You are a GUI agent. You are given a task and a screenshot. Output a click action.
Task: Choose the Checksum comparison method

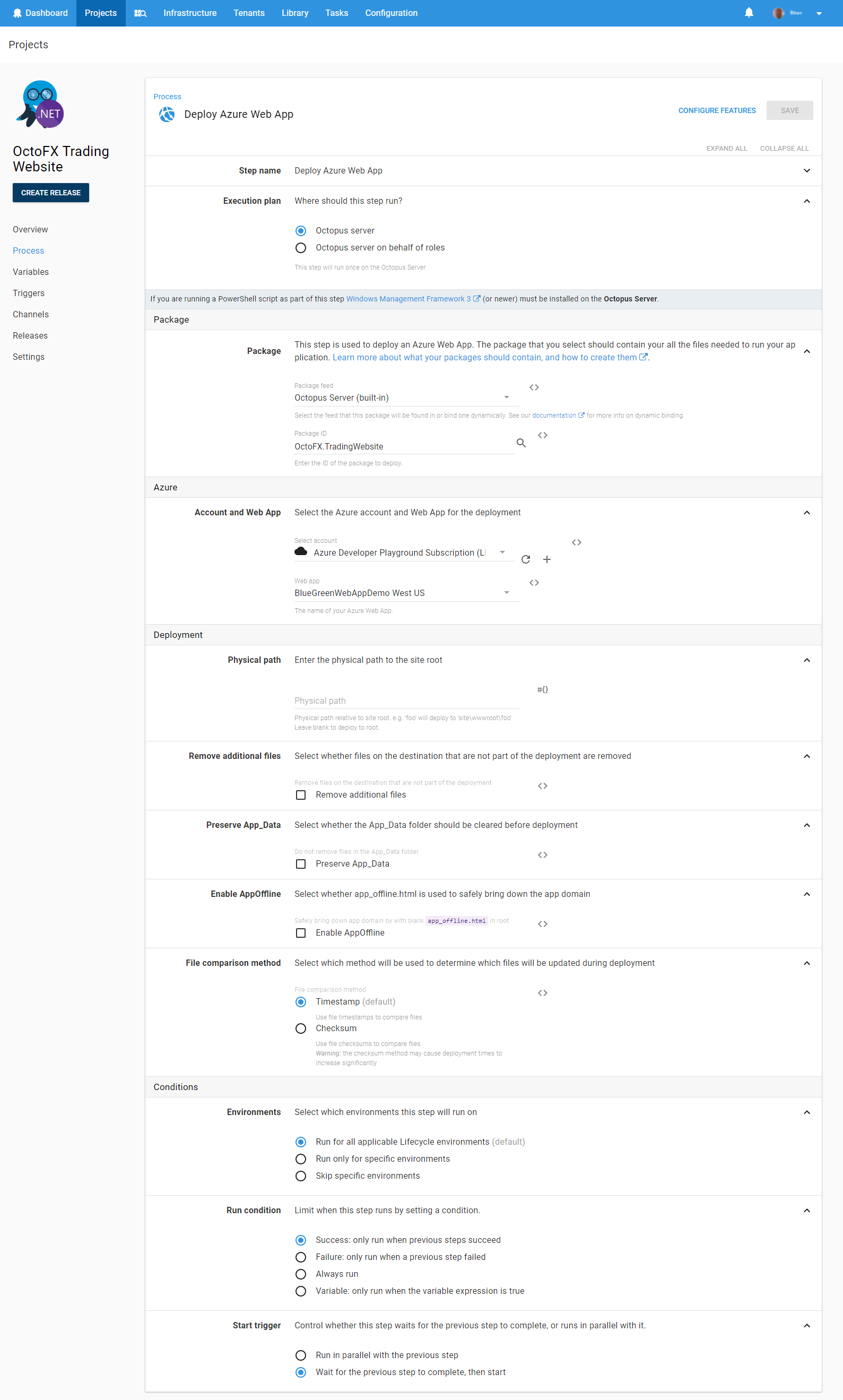click(x=301, y=1029)
